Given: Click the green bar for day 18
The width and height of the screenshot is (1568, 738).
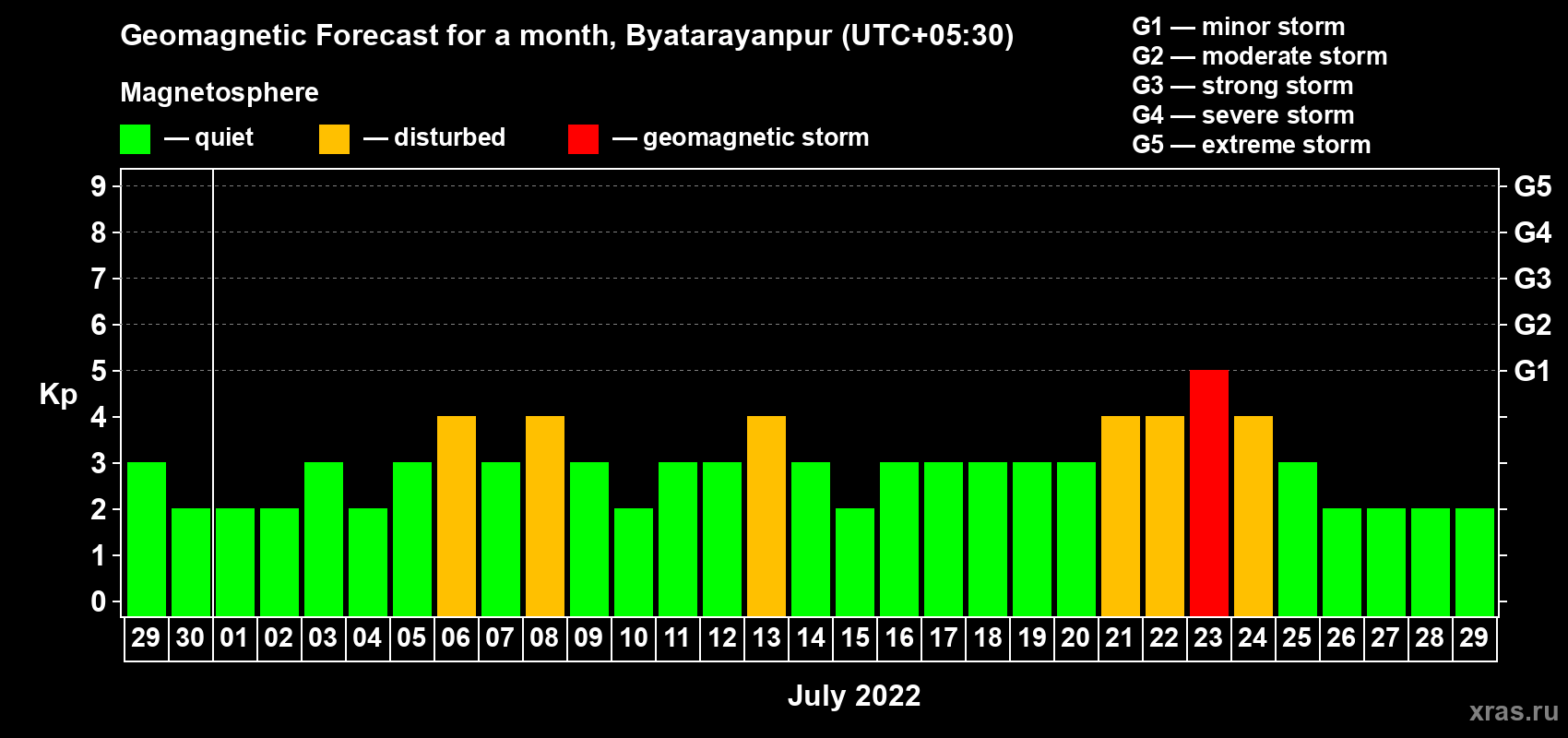Looking at the screenshot, I should 988,539.
